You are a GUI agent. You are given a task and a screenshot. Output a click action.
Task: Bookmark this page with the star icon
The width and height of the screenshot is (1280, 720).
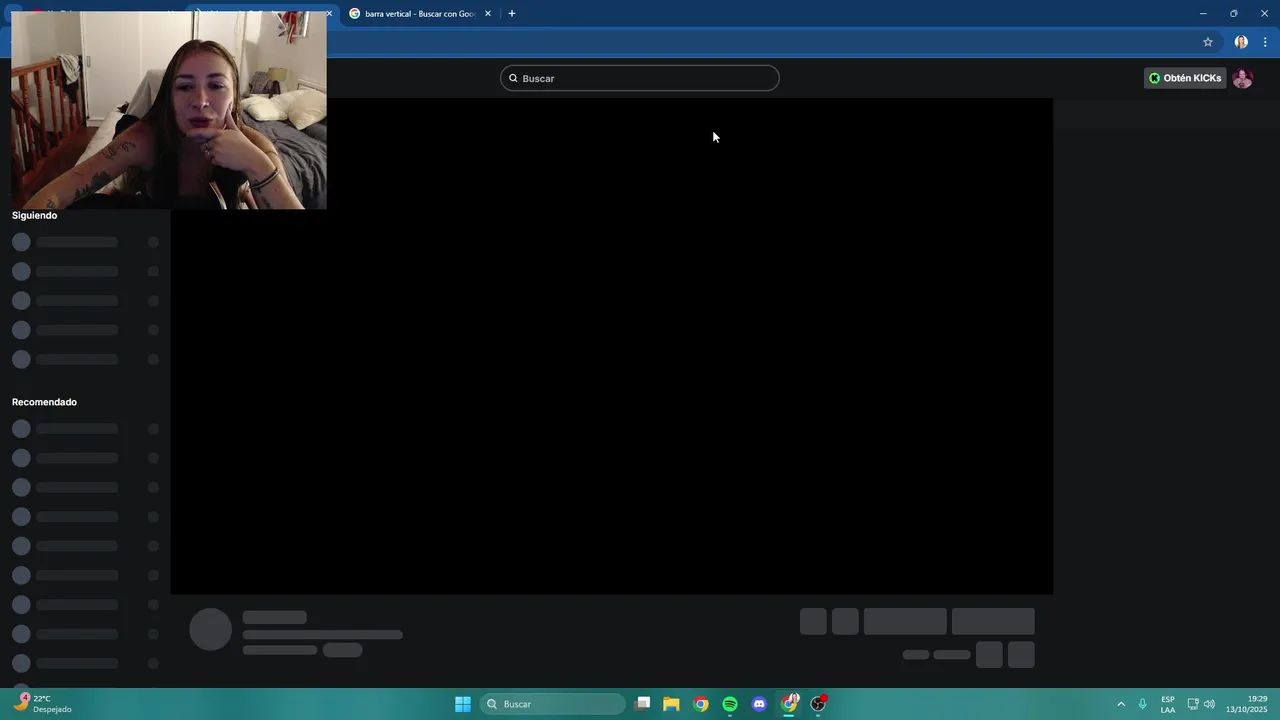[x=1208, y=42]
